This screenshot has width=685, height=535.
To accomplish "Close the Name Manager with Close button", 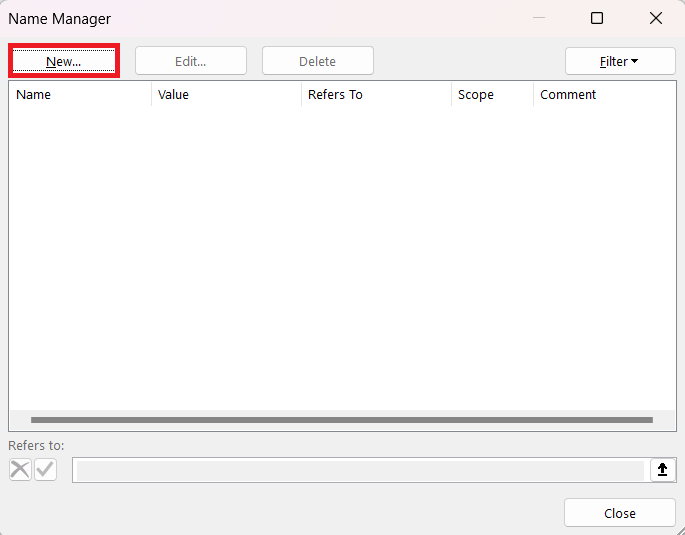I will (x=619, y=513).
